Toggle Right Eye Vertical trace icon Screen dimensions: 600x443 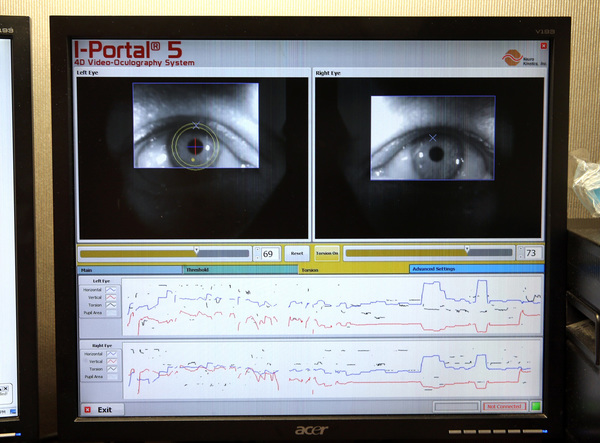pyautogui.click(x=112, y=361)
